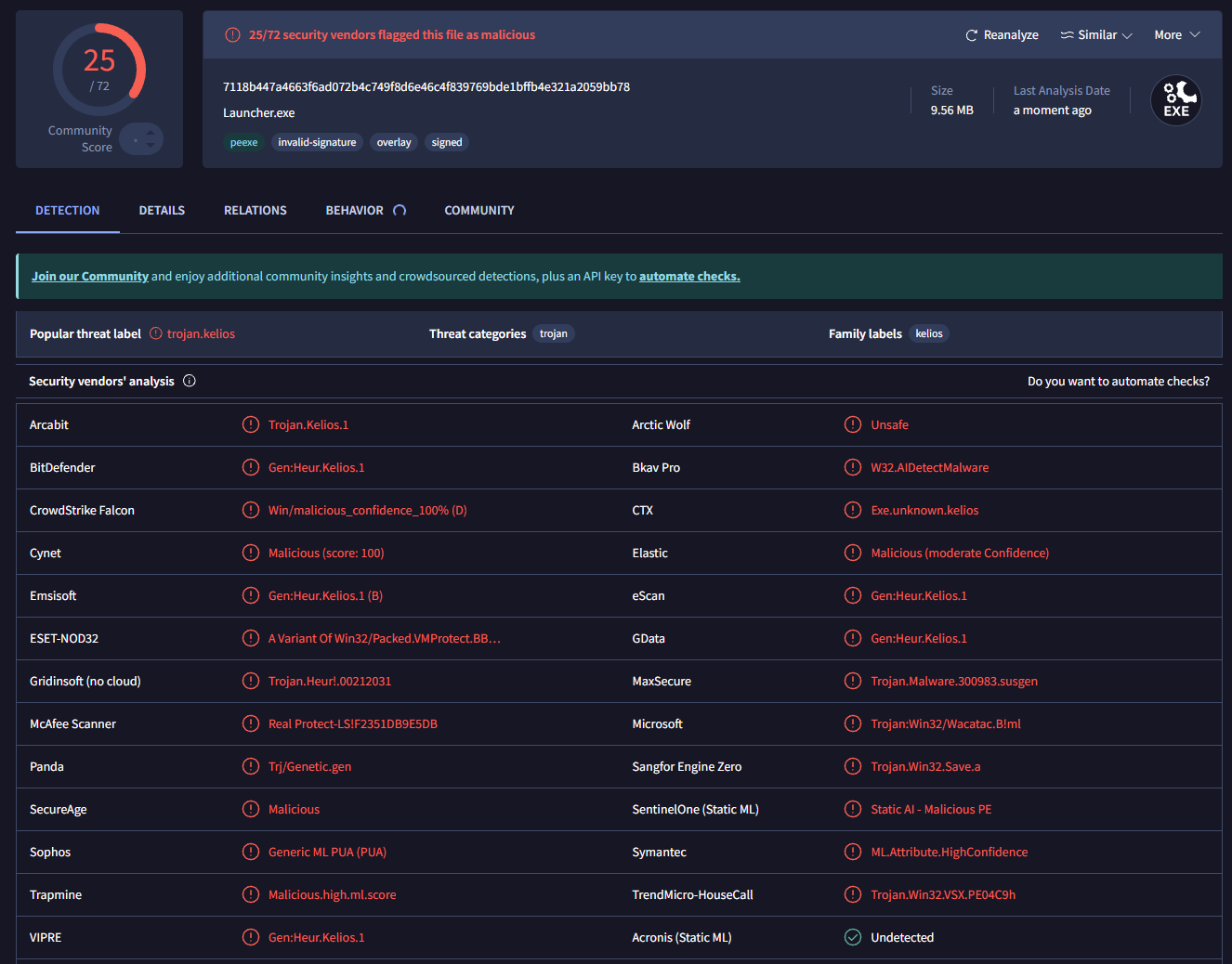Click the Launcher.exe file name
1232x964 pixels.
(x=259, y=112)
